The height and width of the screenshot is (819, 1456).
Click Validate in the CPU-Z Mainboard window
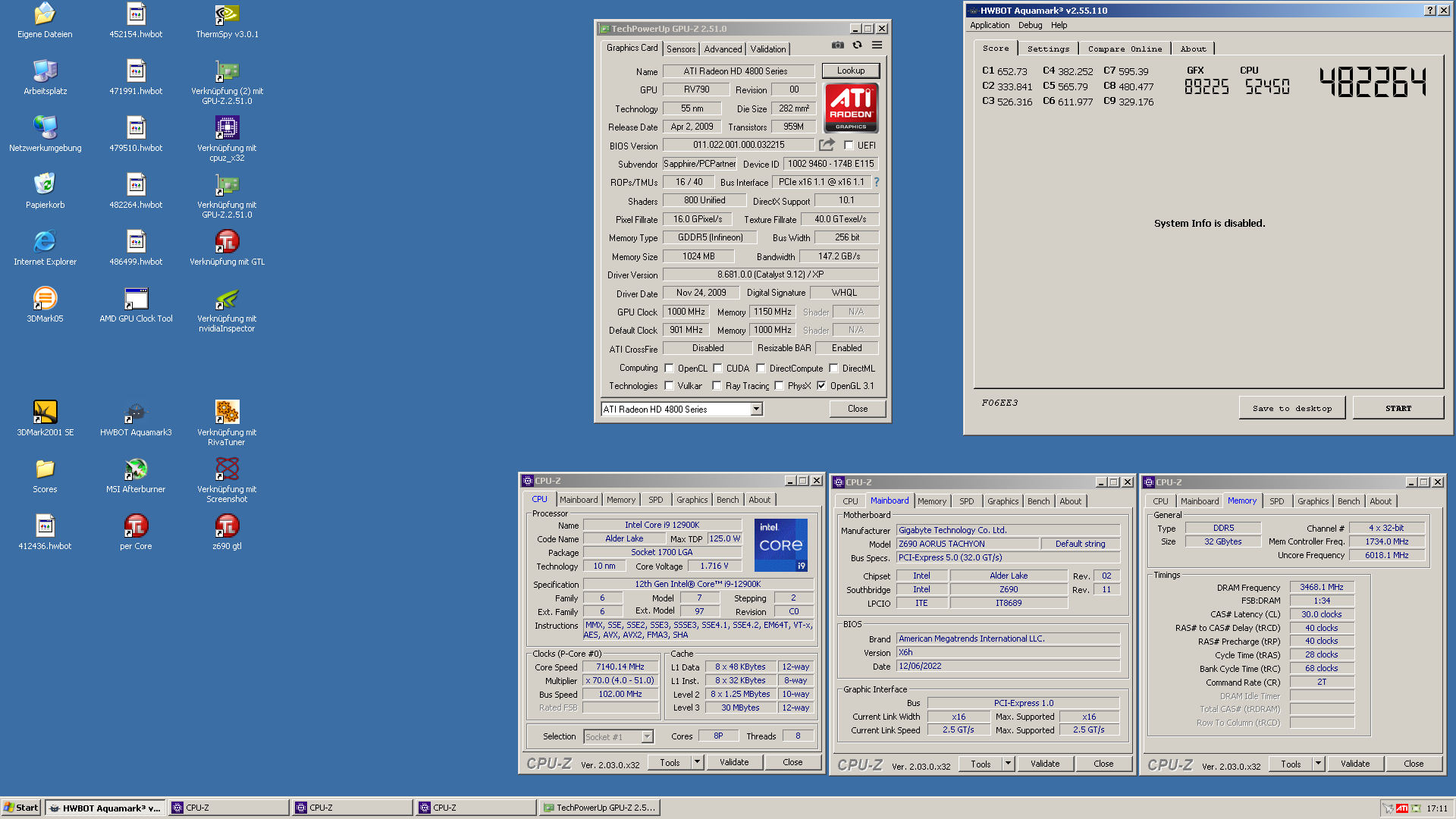pyautogui.click(x=1044, y=764)
